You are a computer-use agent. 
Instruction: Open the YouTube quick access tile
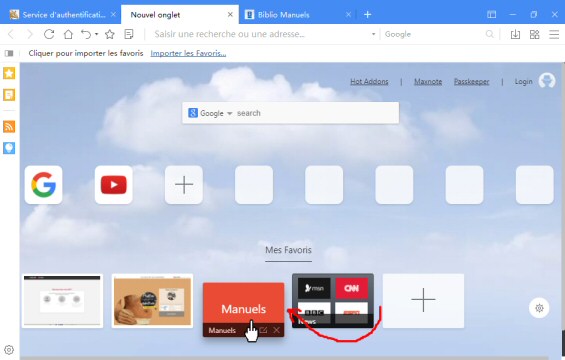114,185
